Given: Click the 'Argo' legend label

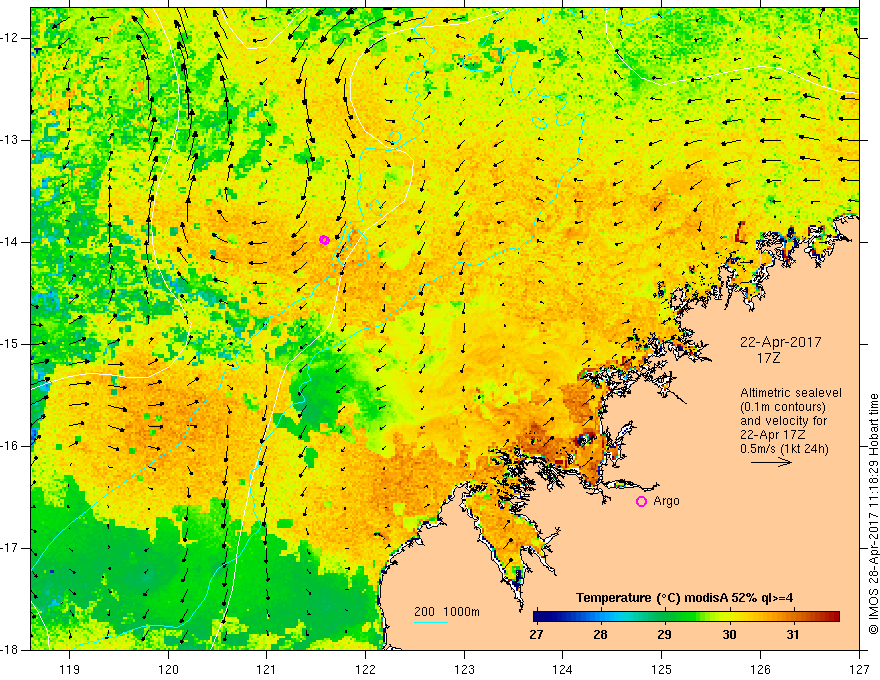Looking at the screenshot, I should click(x=666, y=500).
